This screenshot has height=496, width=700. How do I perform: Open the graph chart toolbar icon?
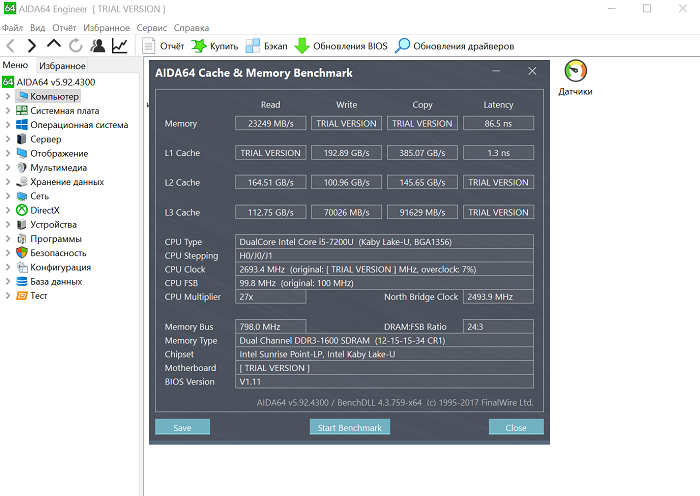[120, 46]
